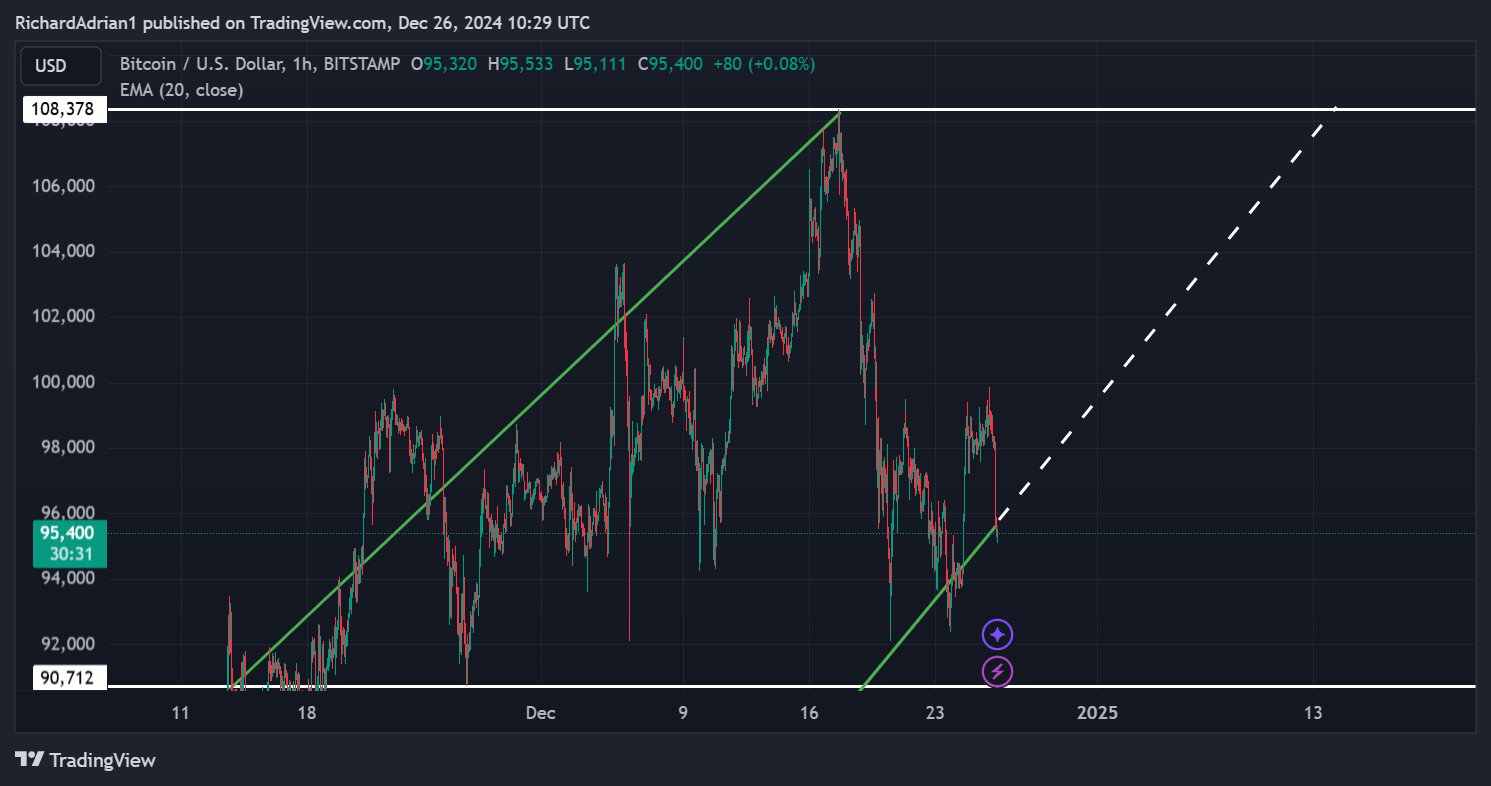
Task: Click the USD currency button
Action: click(x=59, y=66)
